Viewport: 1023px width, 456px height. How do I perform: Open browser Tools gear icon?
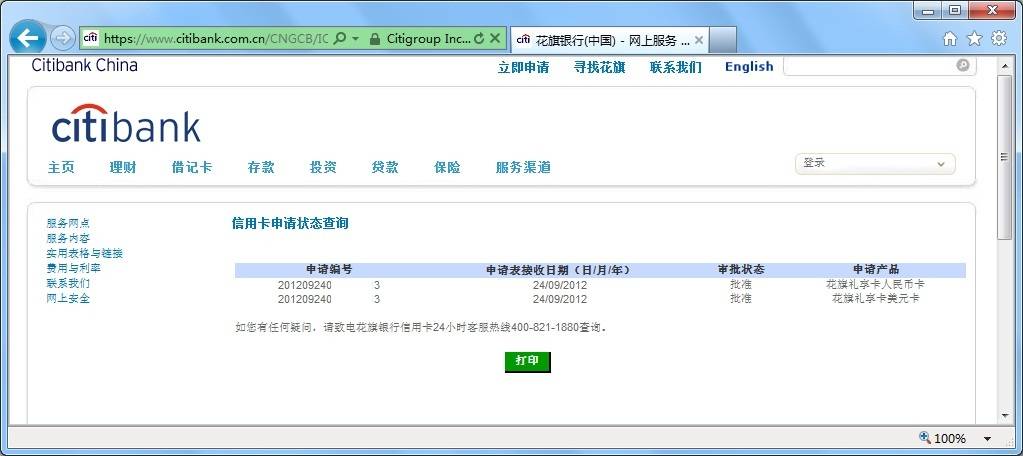click(999, 39)
